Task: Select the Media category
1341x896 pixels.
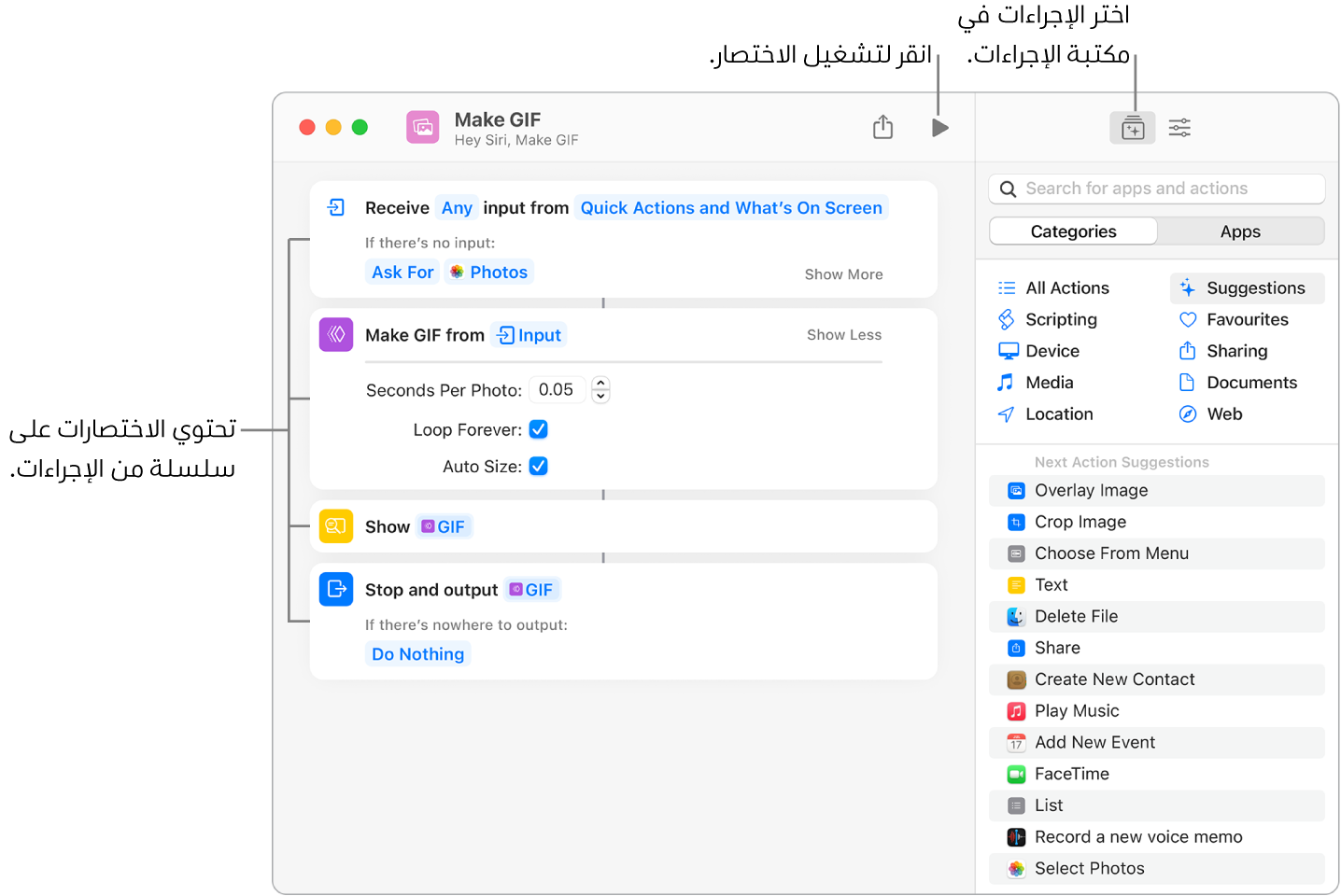Action: (1048, 382)
